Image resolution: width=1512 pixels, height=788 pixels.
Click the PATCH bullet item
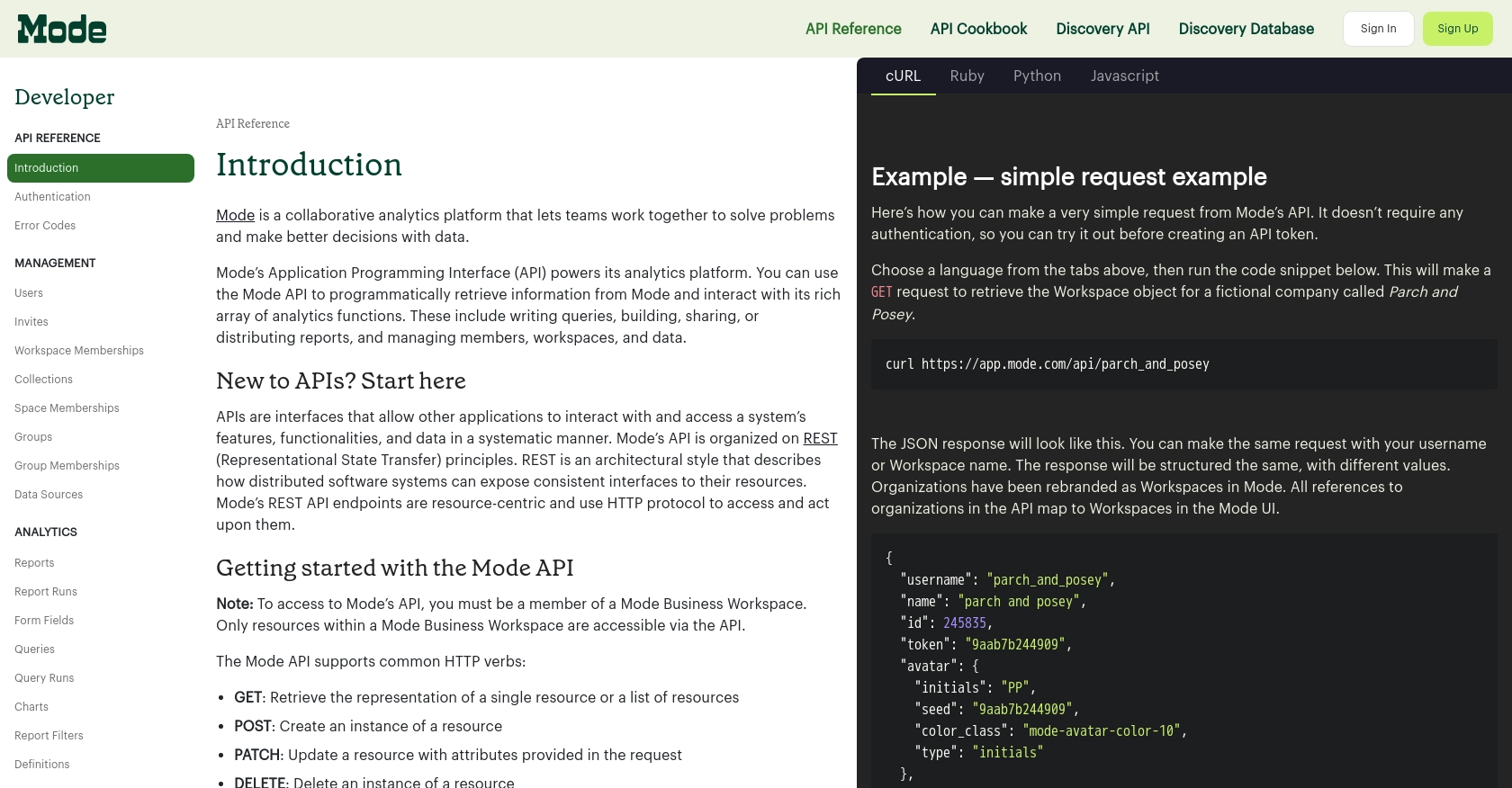(x=458, y=755)
